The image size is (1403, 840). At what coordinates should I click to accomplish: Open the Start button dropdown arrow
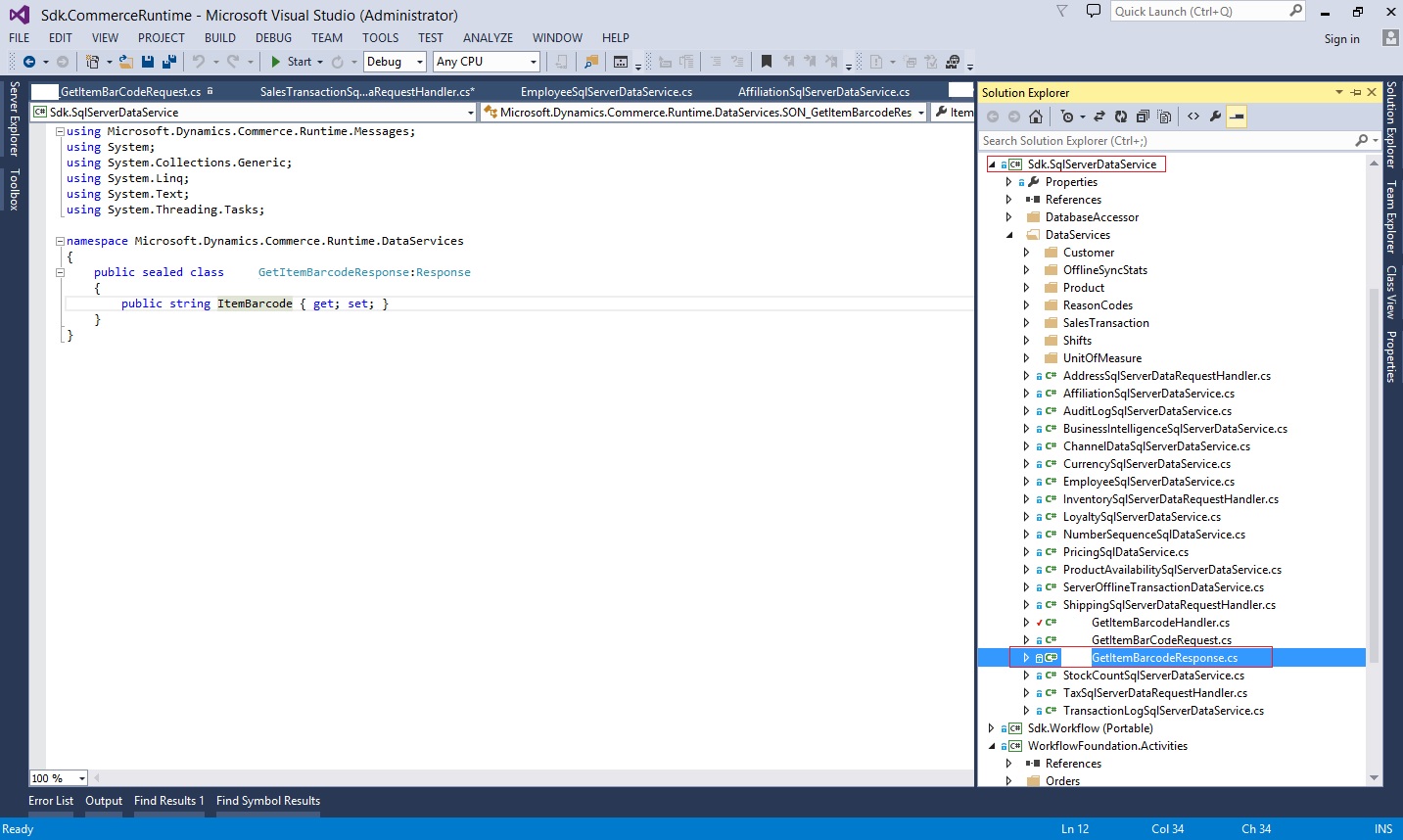320,62
